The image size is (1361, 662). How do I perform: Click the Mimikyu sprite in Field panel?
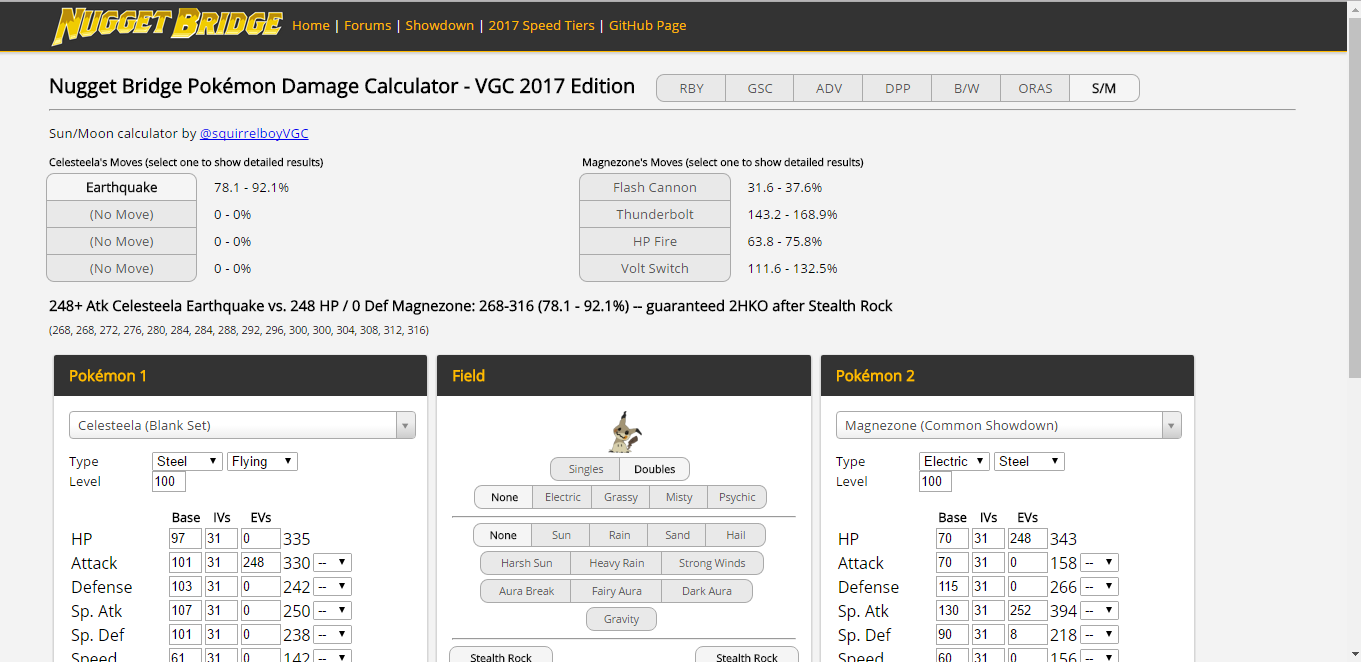[624, 431]
